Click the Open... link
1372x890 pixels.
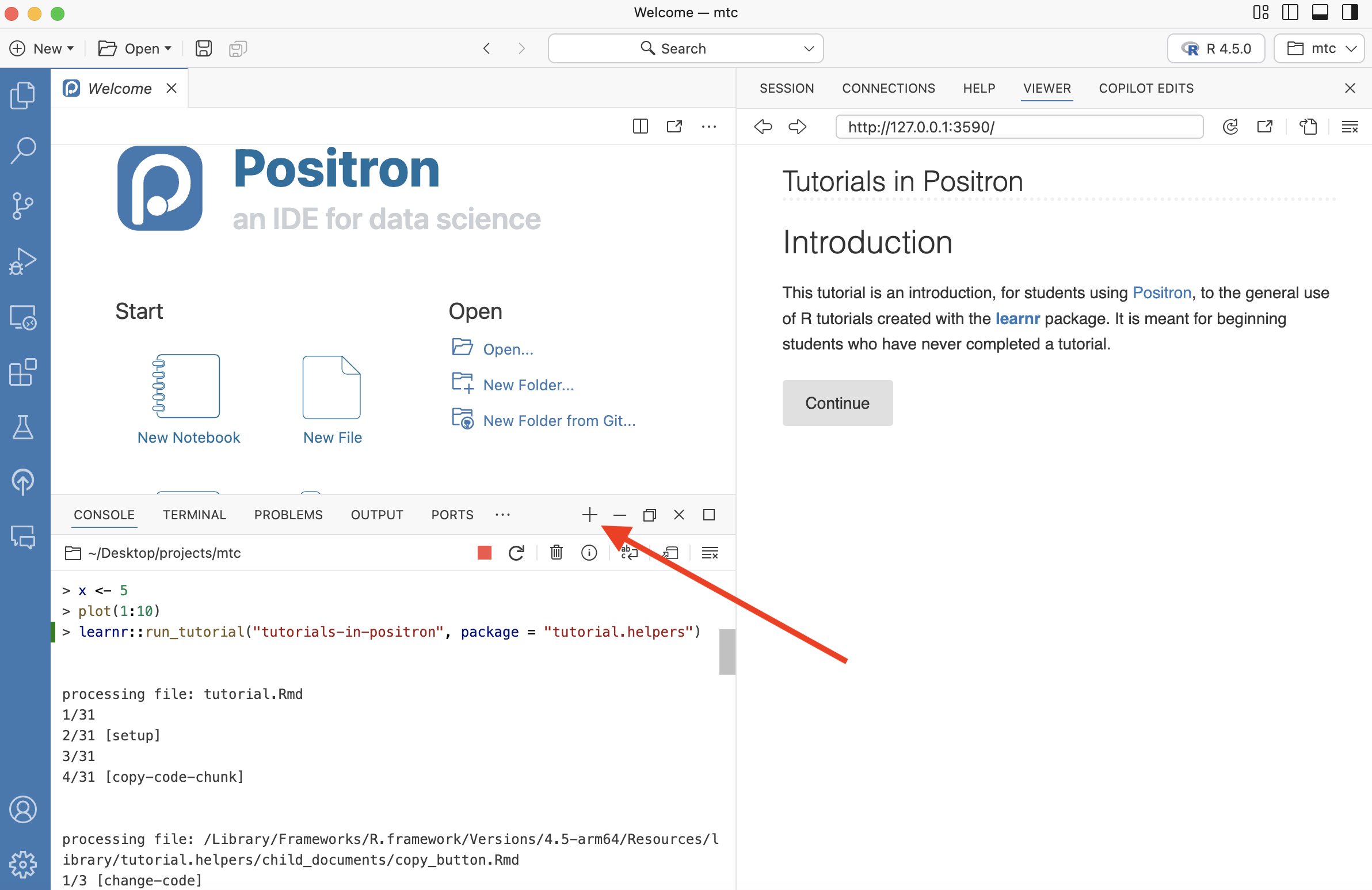tap(508, 349)
